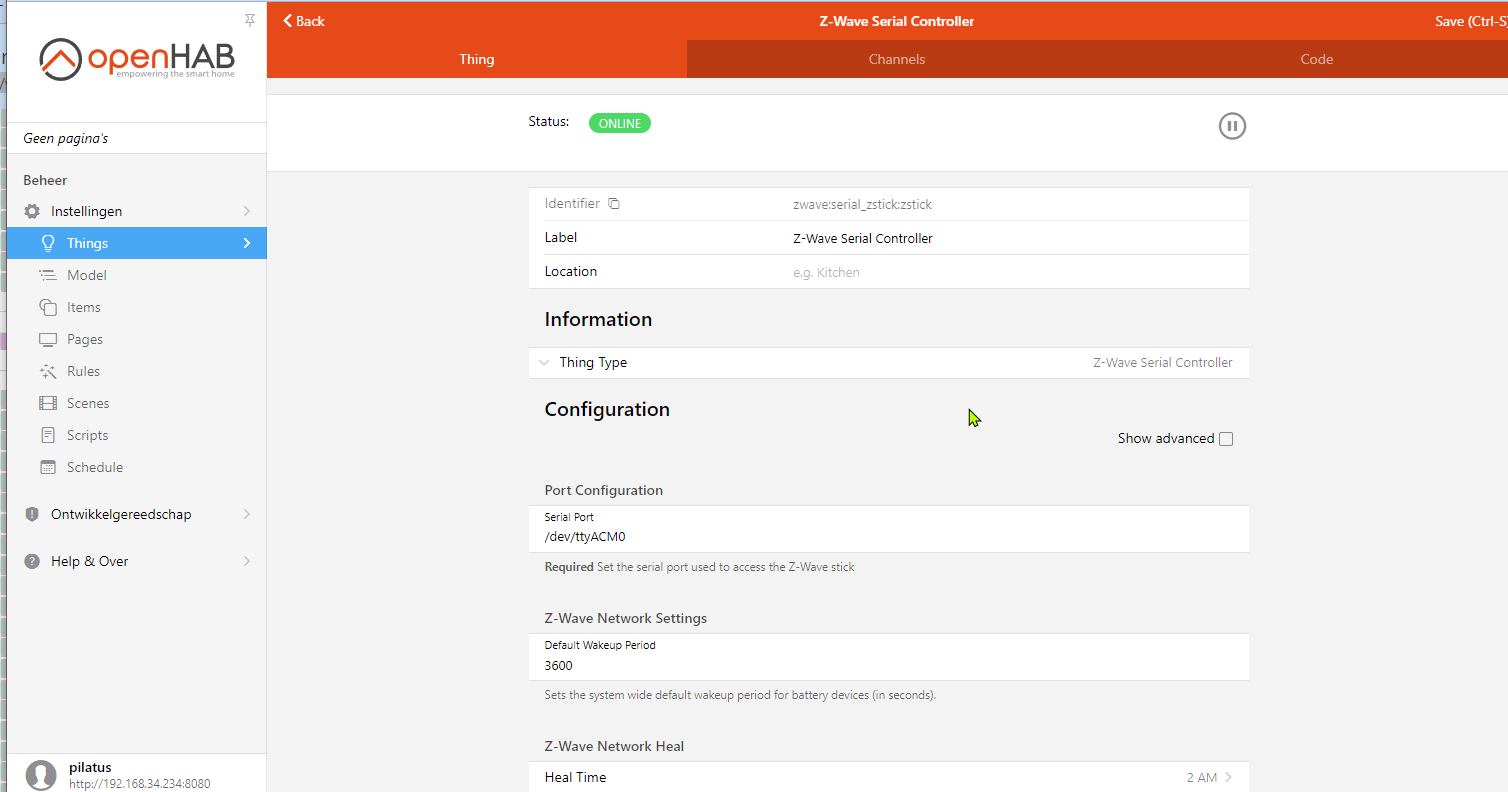The height and width of the screenshot is (792, 1508).
Task: Expand the Thing Type information row
Action: tap(888, 363)
